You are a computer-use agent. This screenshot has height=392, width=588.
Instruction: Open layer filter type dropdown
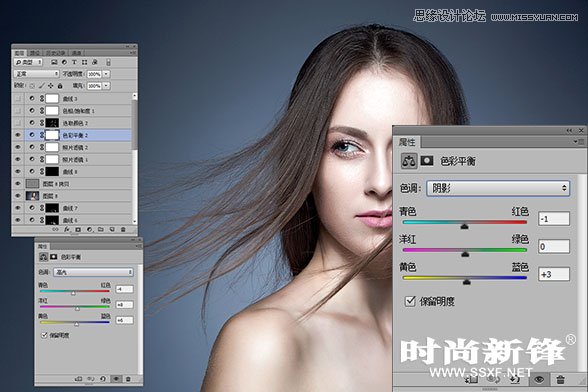tap(28, 62)
